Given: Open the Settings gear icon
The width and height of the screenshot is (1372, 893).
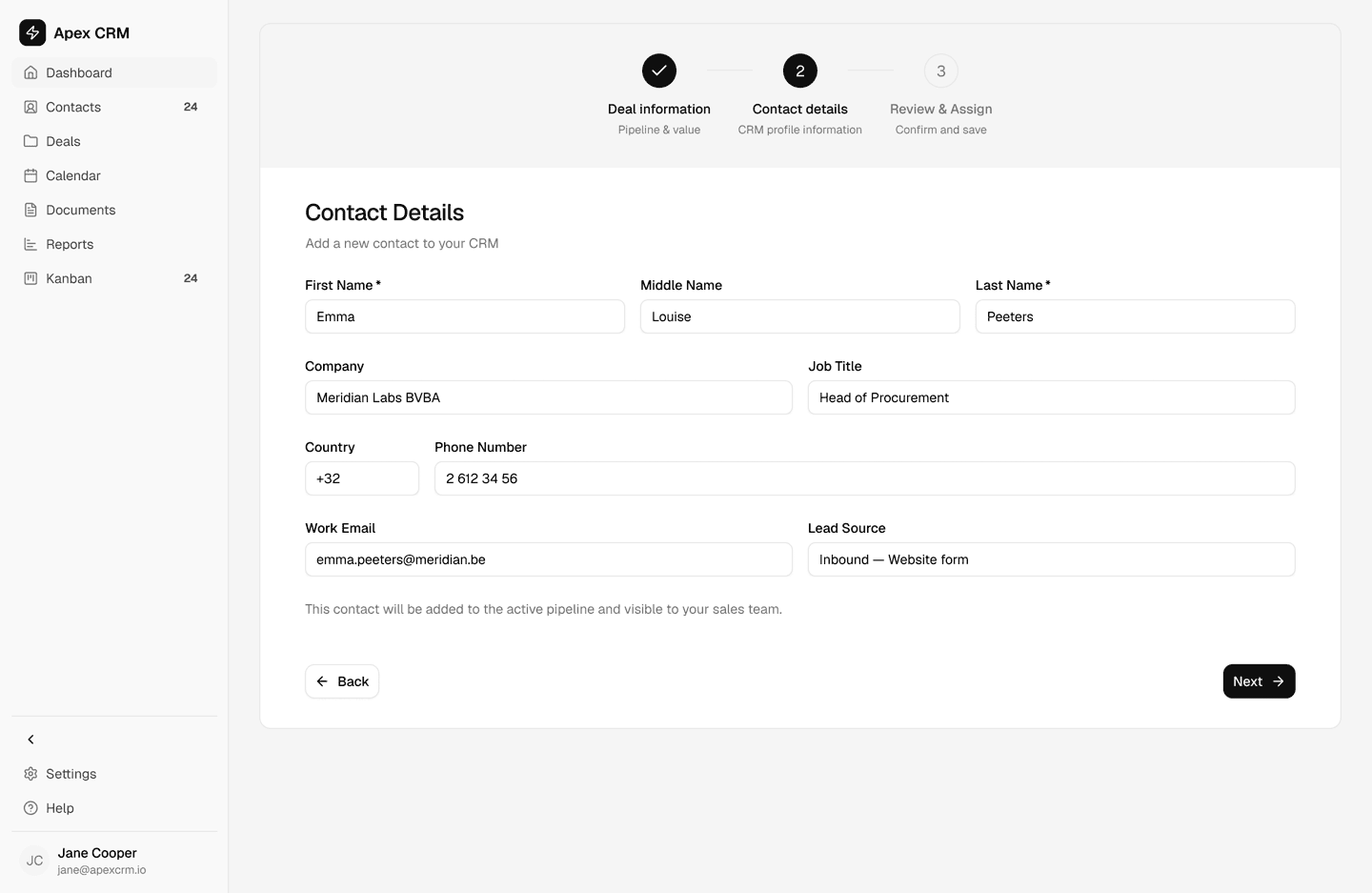Looking at the screenshot, I should 30,774.
